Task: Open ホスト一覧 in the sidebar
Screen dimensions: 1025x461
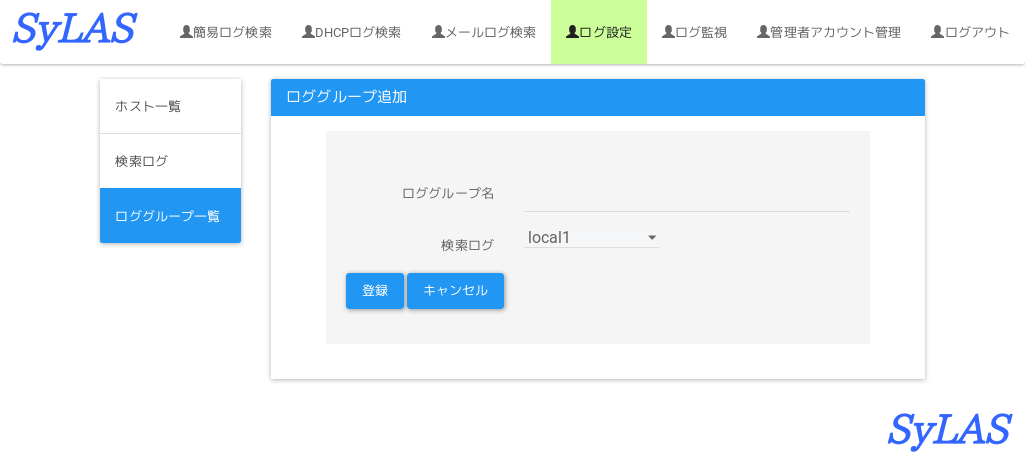Action: 171,107
